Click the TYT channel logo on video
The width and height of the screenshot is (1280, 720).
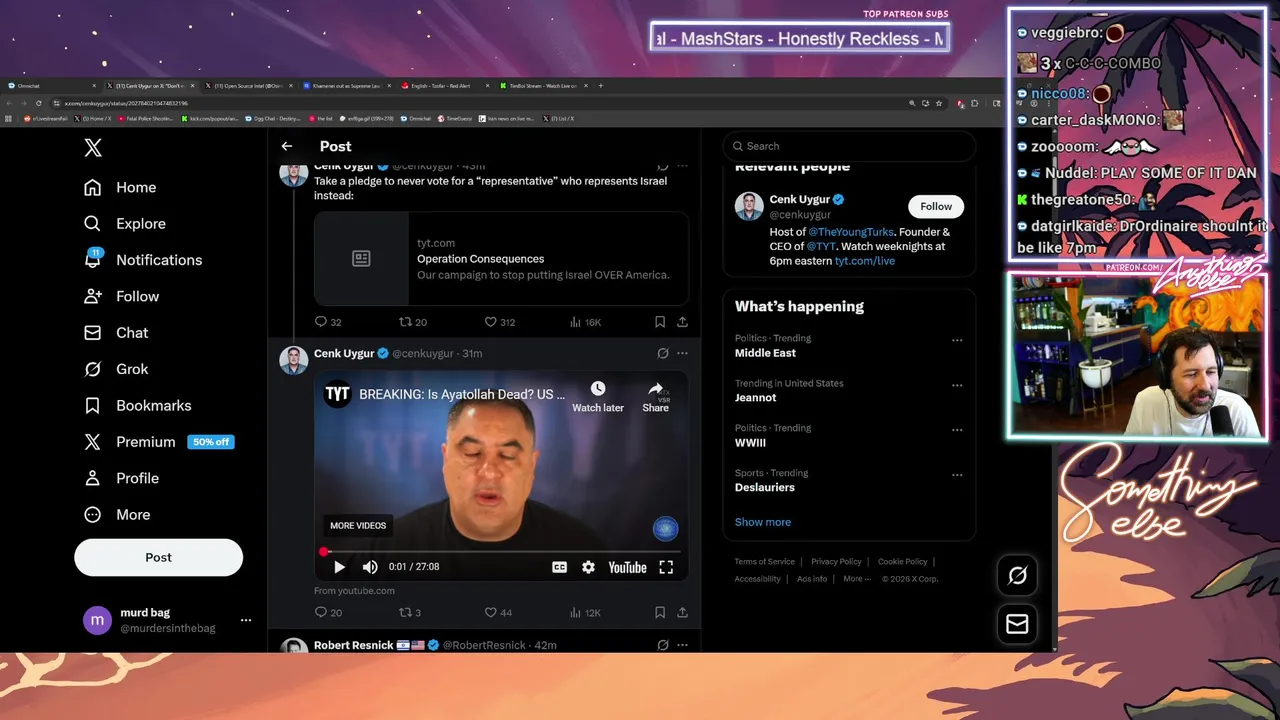(x=337, y=394)
